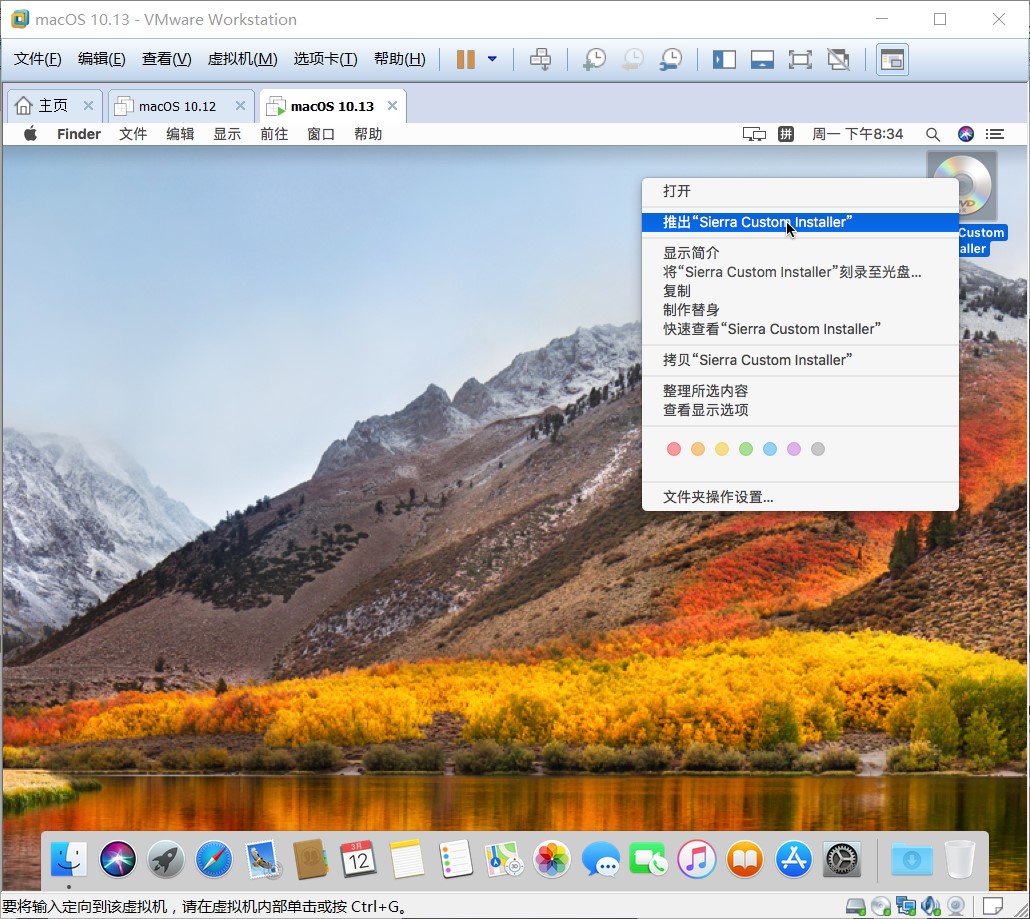Apply the purple tag color
This screenshot has width=1030, height=919.
[x=794, y=449]
